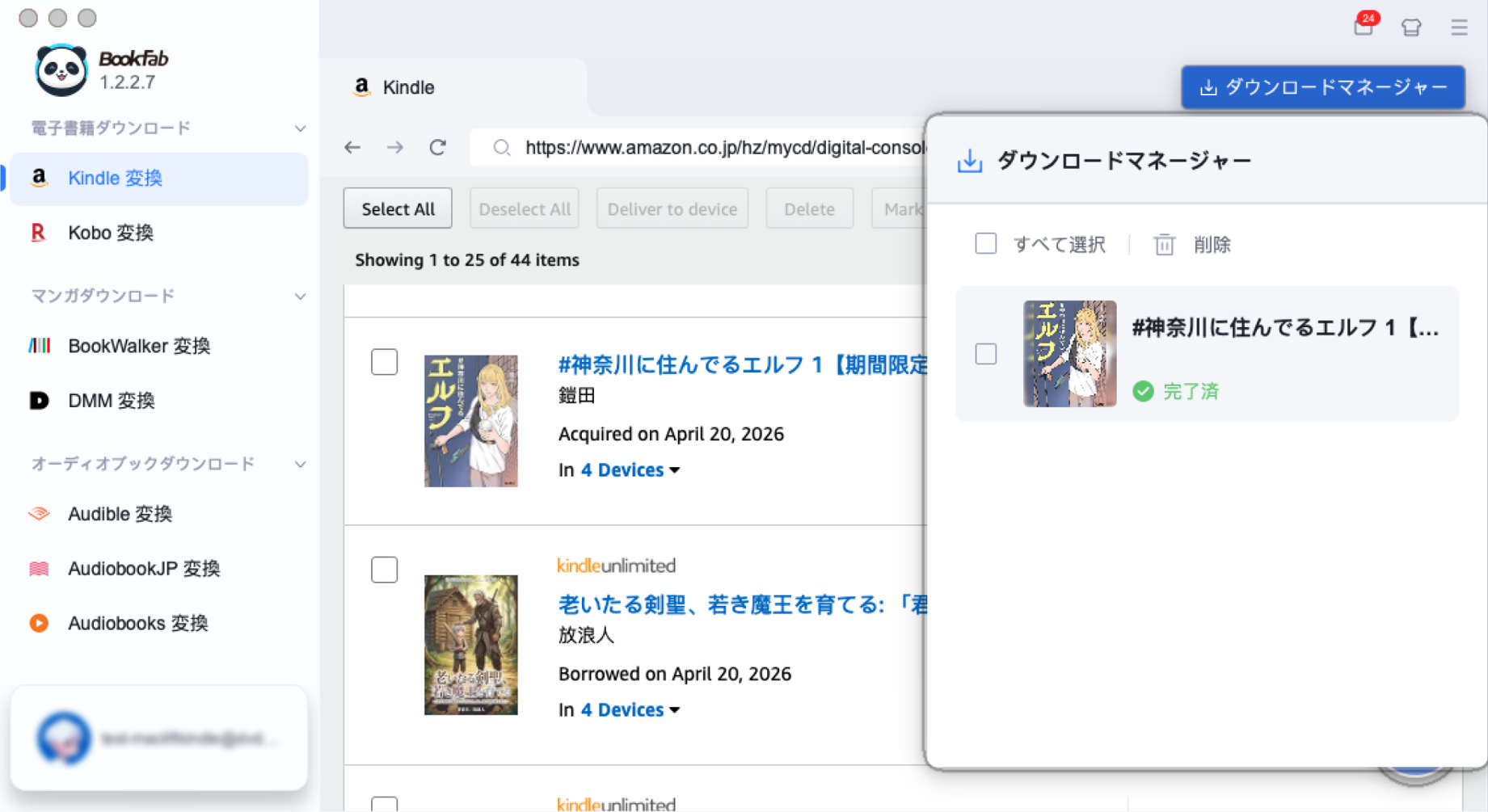
Task: Expand 4 Devices under Borrowed on April 20
Action: click(630, 710)
